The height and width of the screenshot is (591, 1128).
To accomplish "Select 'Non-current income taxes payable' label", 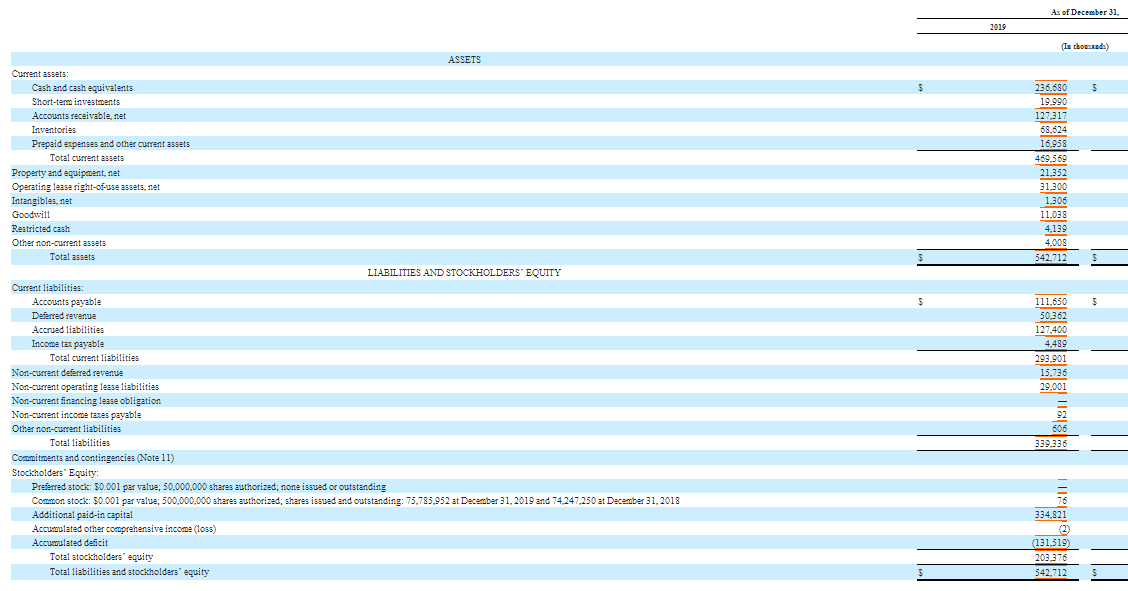I will [76, 415].
